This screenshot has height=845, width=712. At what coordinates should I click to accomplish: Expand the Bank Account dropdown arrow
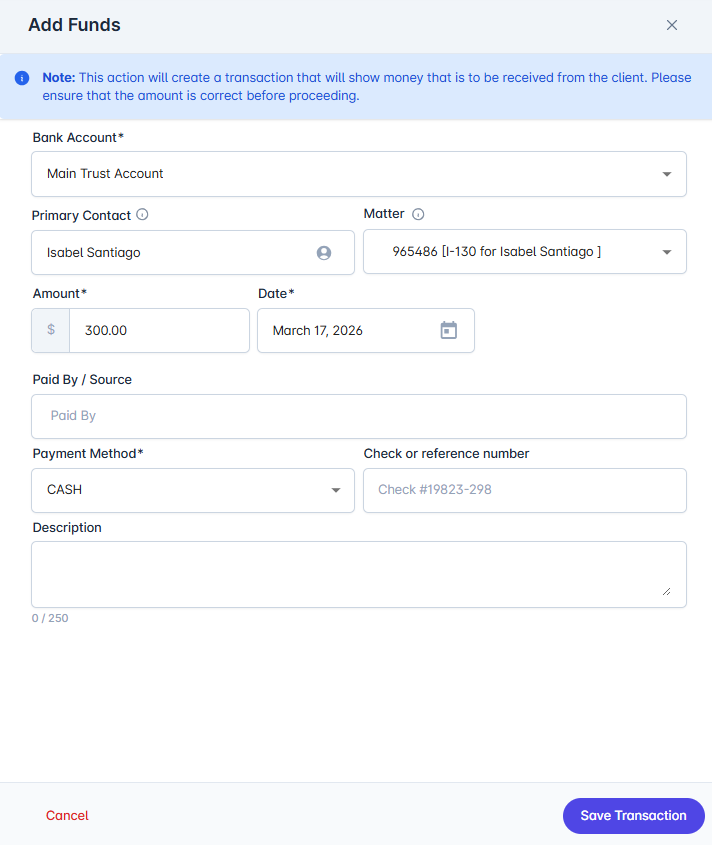[x=667, y=174]
